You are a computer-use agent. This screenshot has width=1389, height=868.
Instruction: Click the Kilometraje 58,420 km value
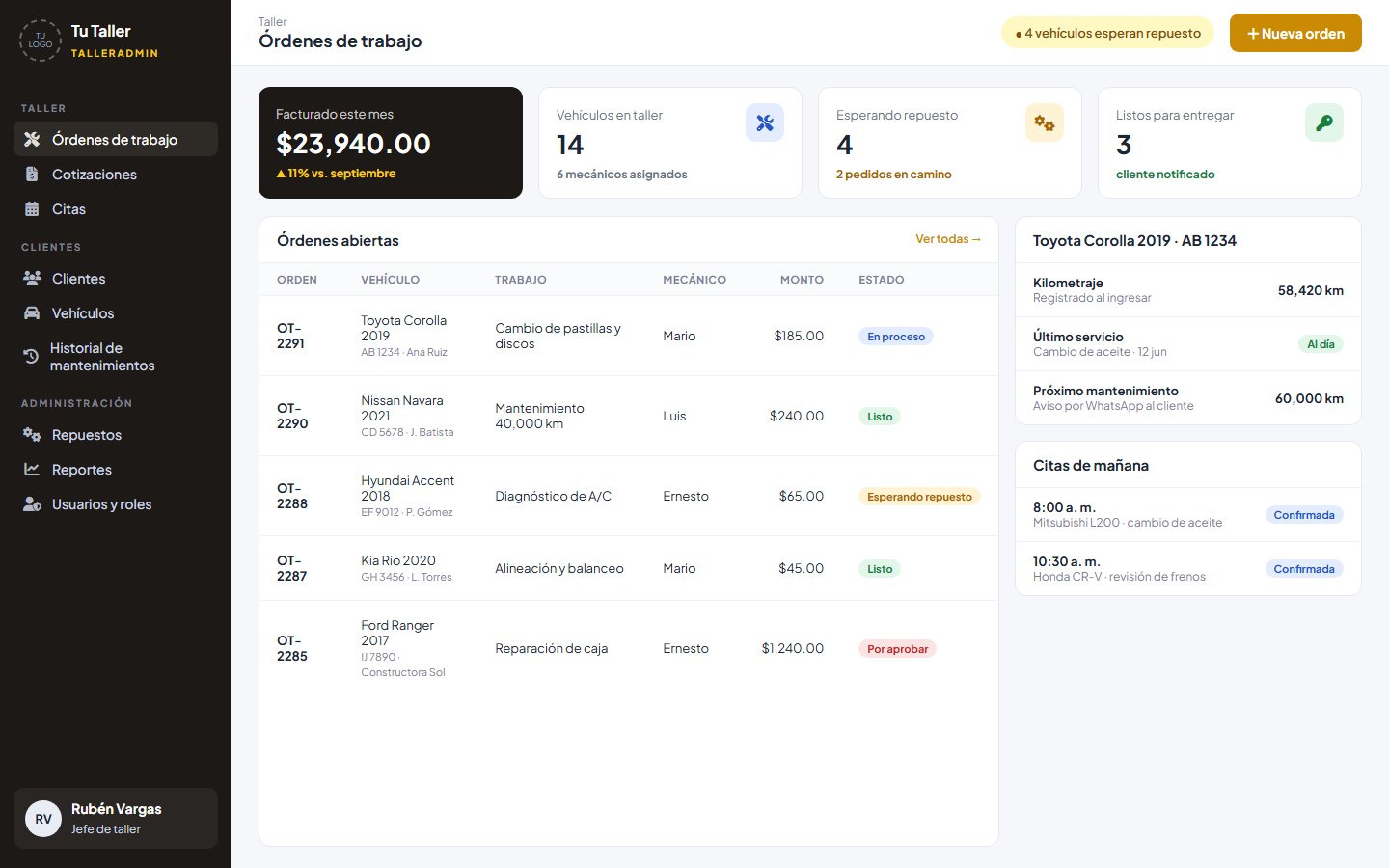click(x=1310, y=290)
